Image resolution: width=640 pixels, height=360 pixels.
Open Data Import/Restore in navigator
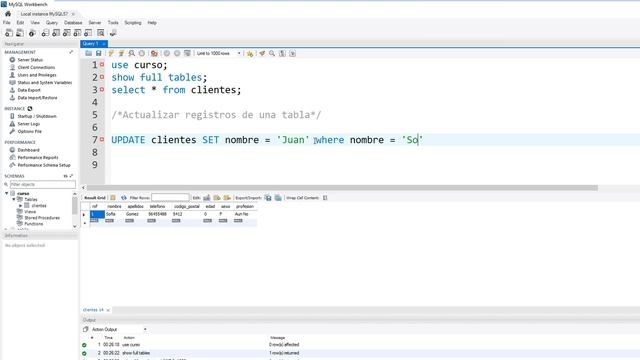click(x=37, y=98)
